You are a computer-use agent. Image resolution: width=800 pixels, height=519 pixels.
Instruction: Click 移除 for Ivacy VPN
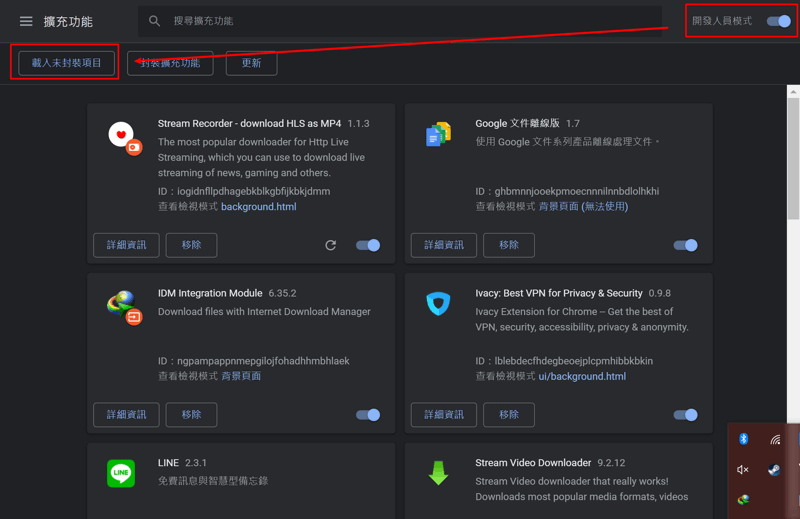[x=509, y=415]
